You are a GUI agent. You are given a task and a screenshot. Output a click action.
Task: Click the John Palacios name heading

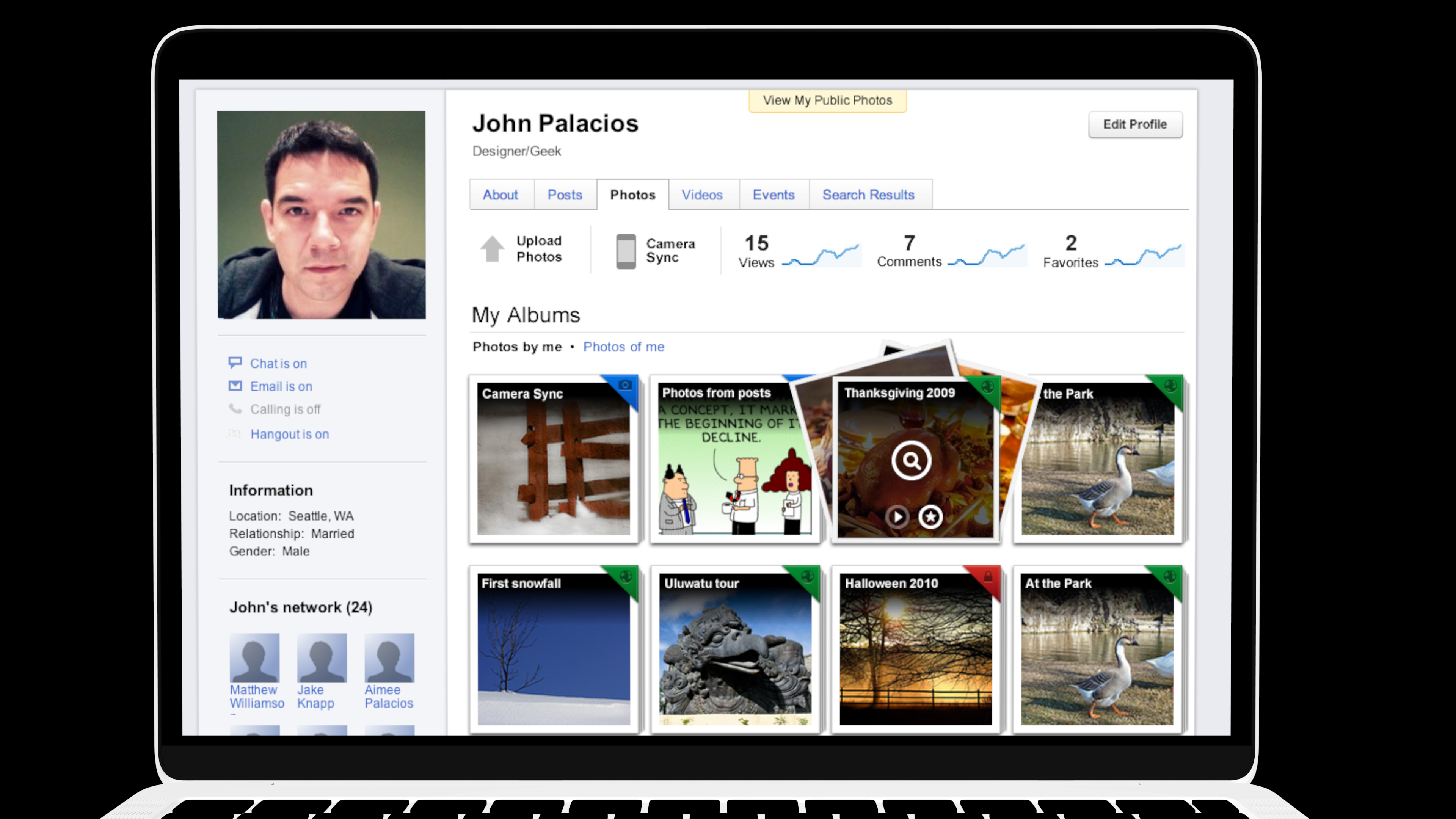[x=555, y=123]
